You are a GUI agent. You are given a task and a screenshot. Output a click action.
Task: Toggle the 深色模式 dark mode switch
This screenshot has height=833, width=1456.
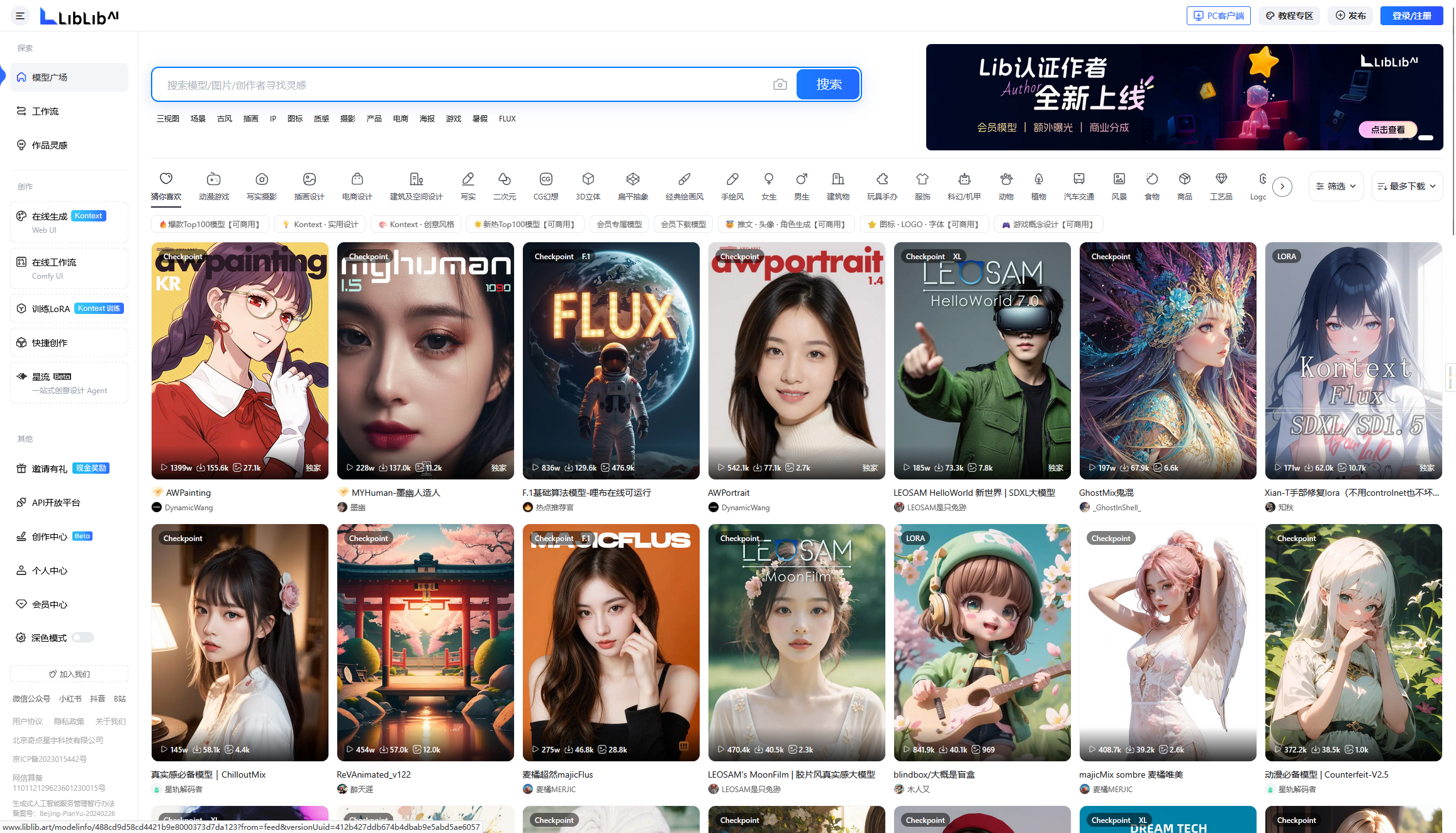click(x=82, y=637)
